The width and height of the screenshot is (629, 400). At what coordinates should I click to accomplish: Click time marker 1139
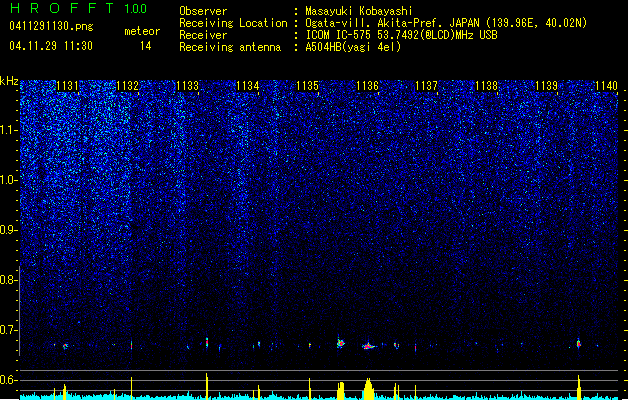point(547,86)
